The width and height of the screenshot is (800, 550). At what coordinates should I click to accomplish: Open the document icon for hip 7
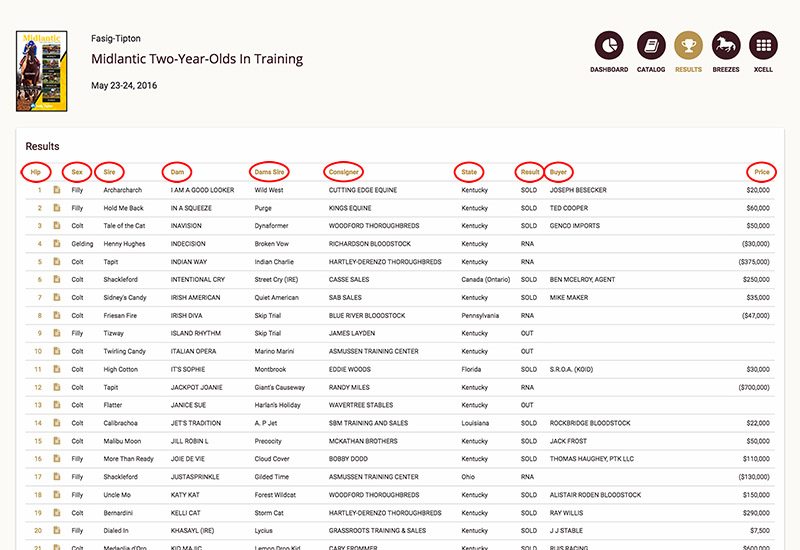(57, 297)
